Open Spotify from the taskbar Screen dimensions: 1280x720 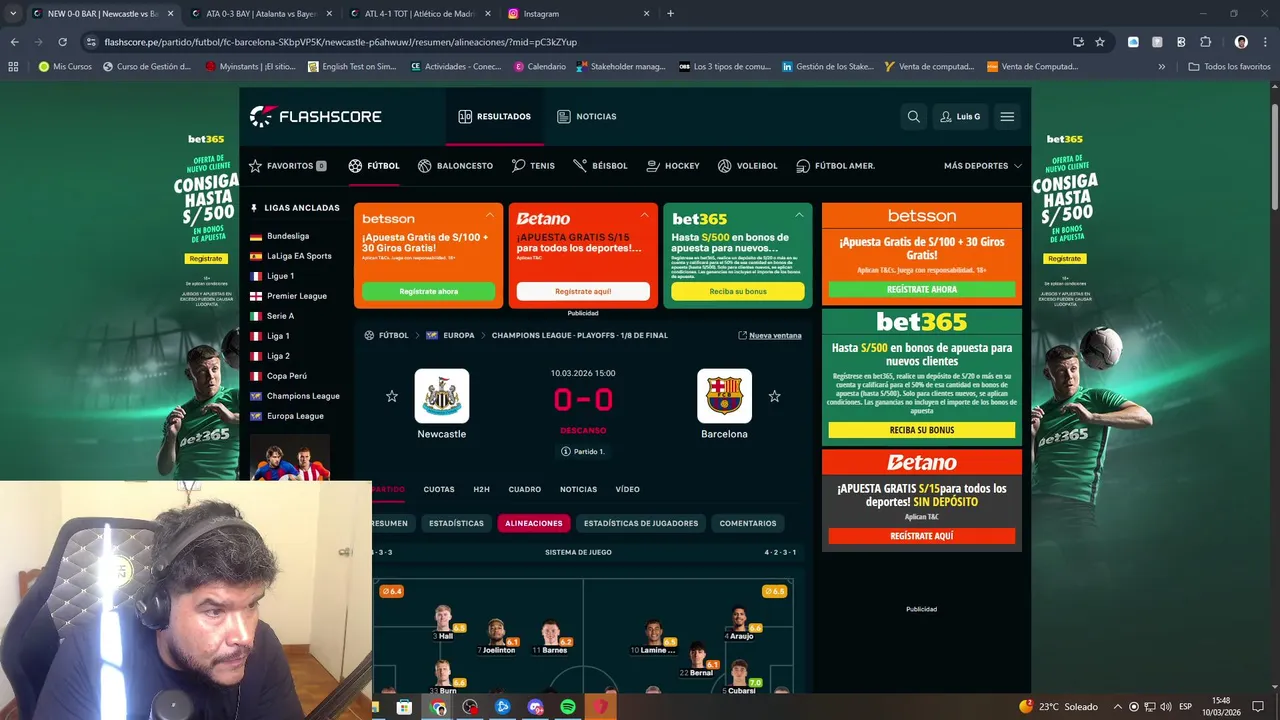(568, 707)
